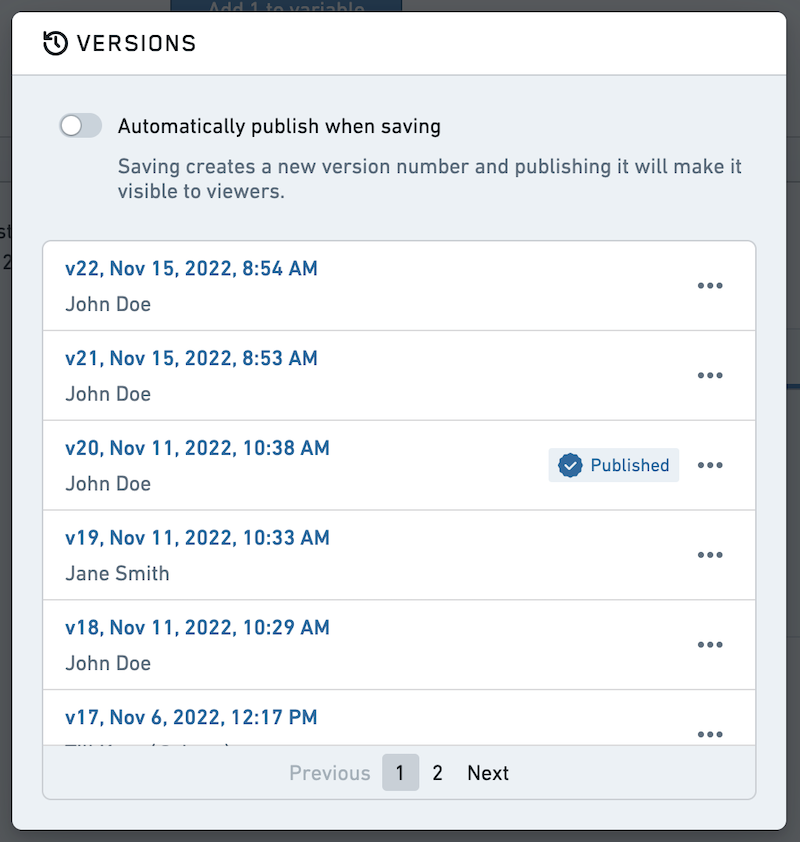Screen dimensions: 800x842
Task: Open version v19 by Jane Smith
Action: tap(197, 538)
